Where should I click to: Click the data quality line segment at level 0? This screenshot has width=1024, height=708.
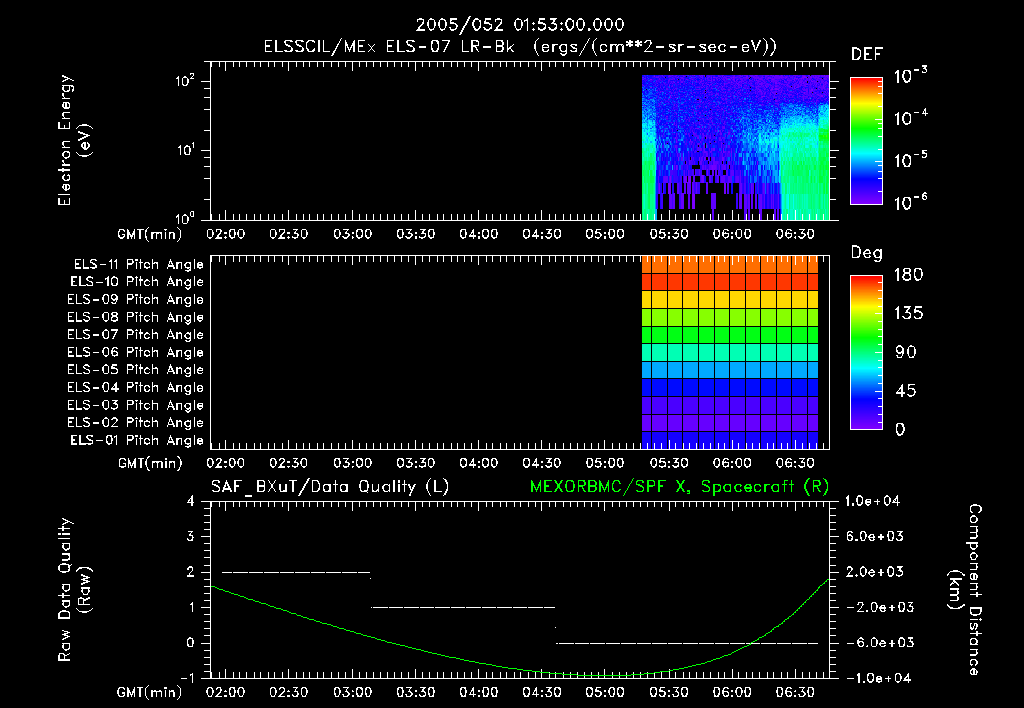click(687, 643)
